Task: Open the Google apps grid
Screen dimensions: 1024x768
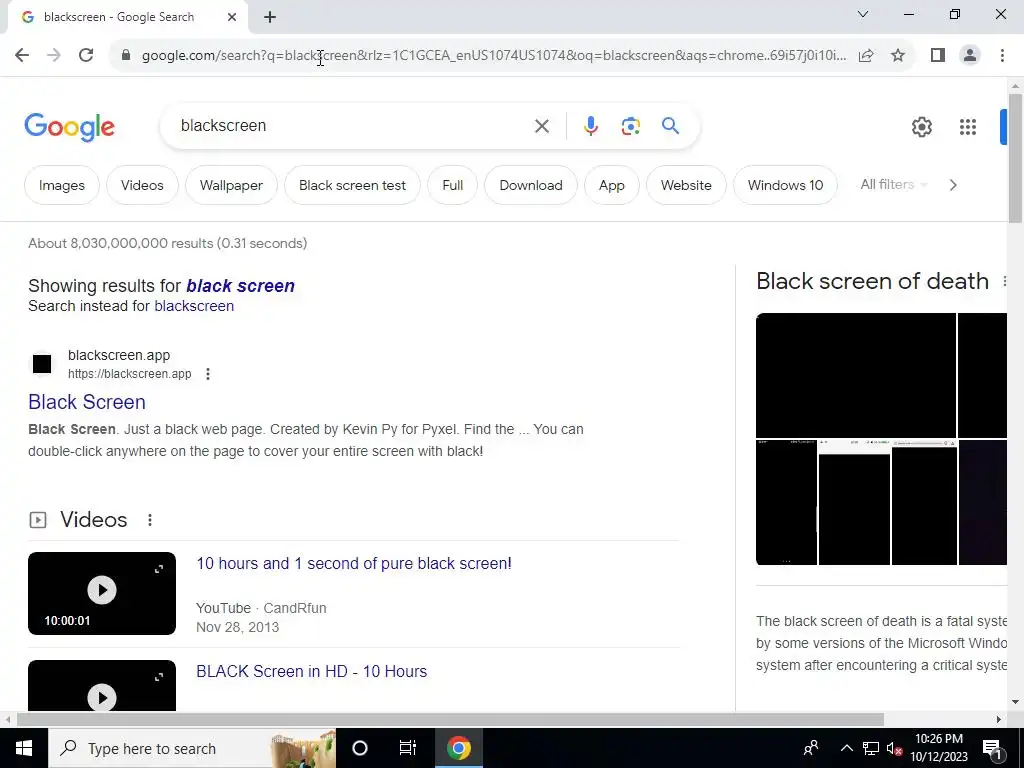Action: tap(968, 127)
